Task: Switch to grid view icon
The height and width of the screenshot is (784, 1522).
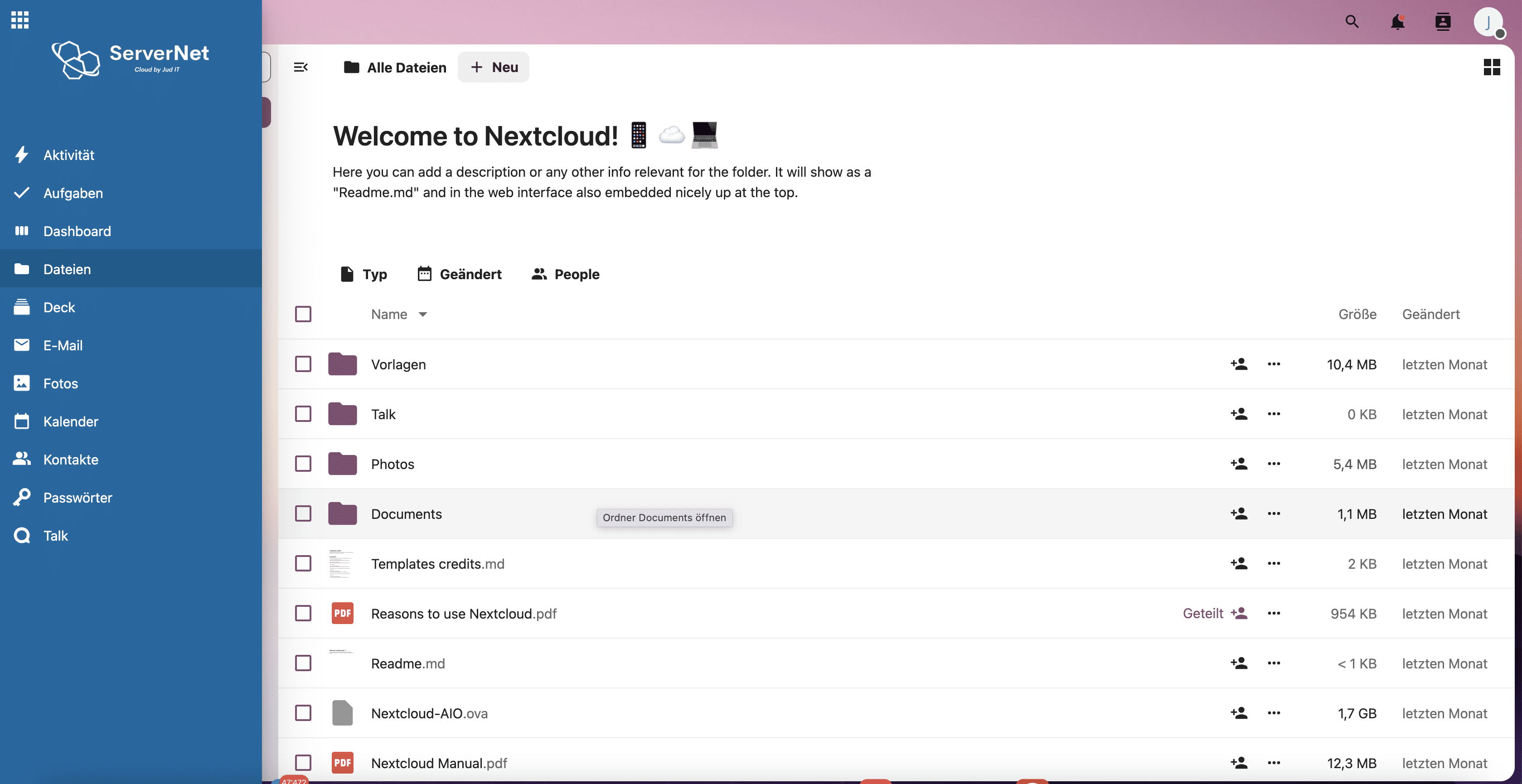Action: coord(1492,68)
